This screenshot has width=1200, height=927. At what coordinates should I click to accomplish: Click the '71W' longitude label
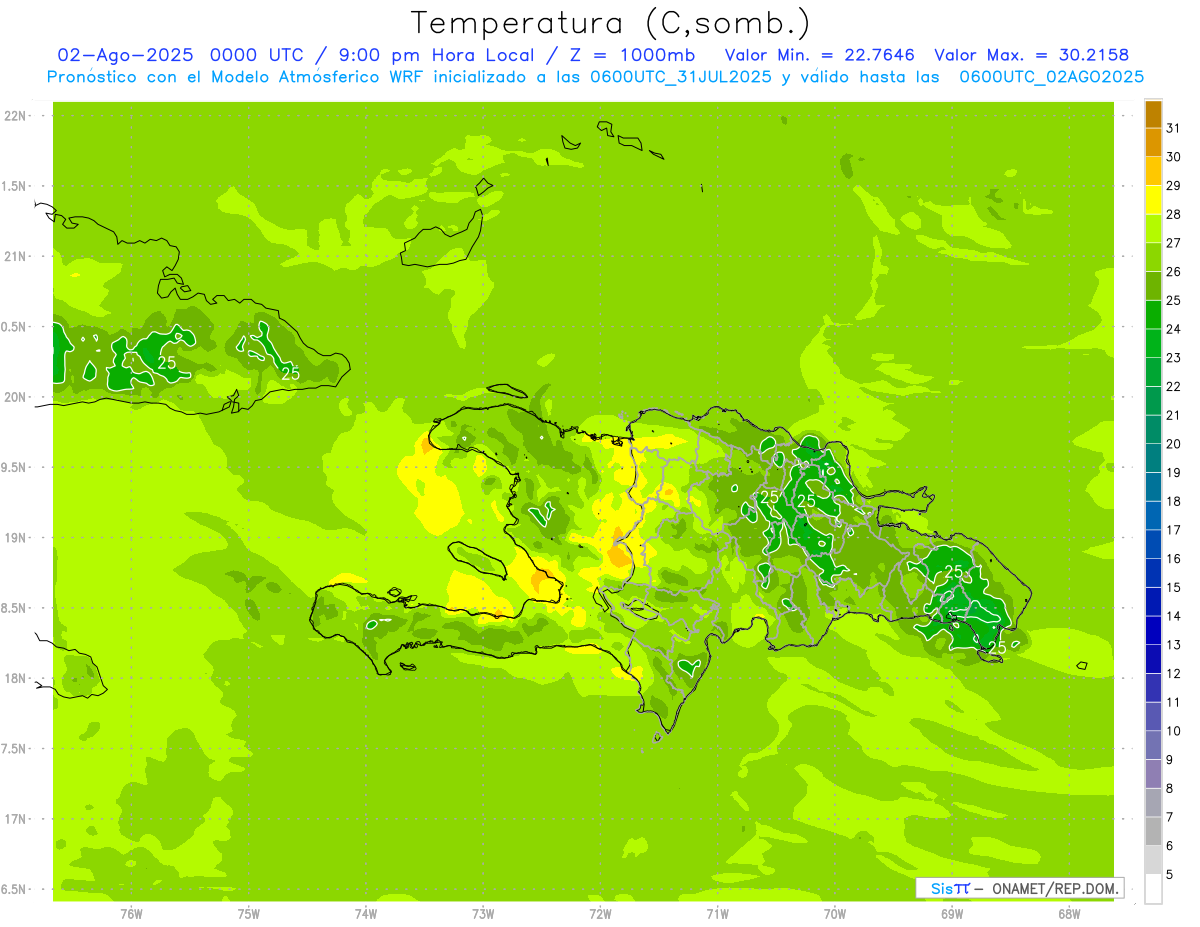[717, 913]
